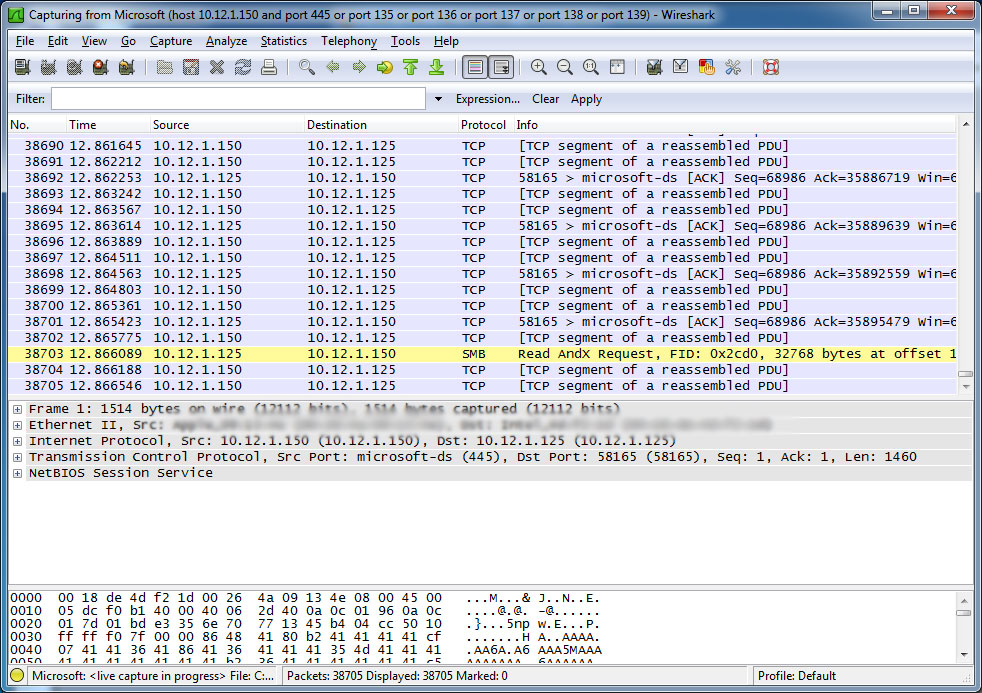
Task: Show capture options via toolbar icon
Action: tap(48, 67)
